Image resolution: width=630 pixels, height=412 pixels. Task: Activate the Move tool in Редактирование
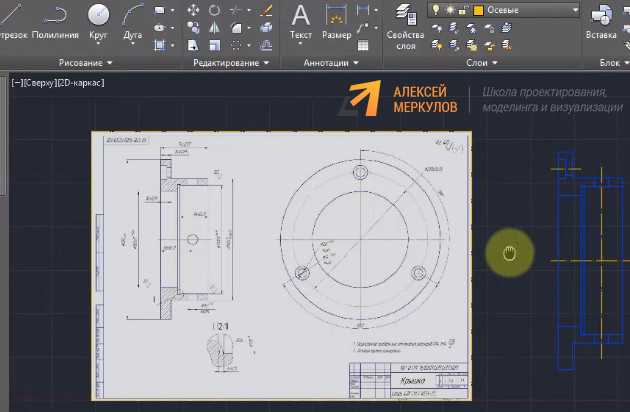[193, 10]
